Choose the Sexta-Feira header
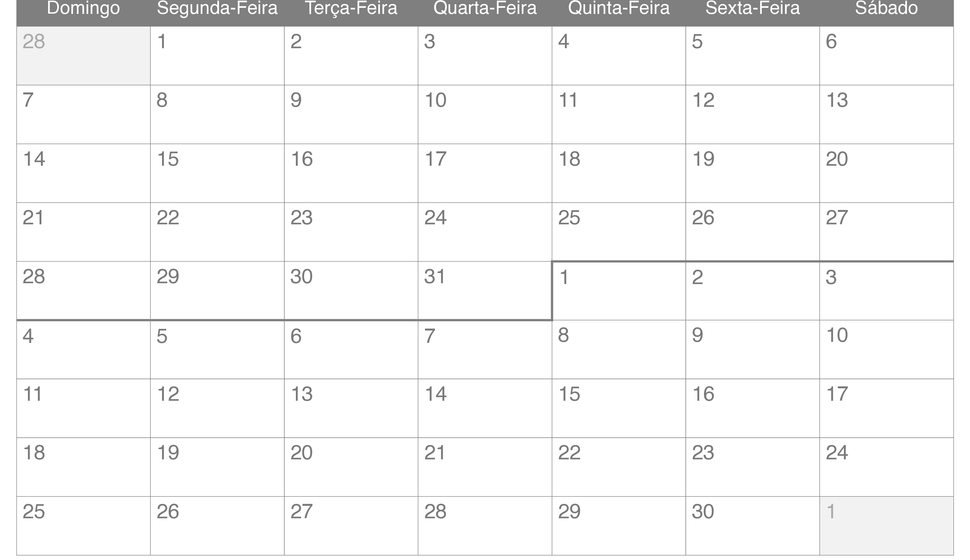970x560 pixels. 752,9
